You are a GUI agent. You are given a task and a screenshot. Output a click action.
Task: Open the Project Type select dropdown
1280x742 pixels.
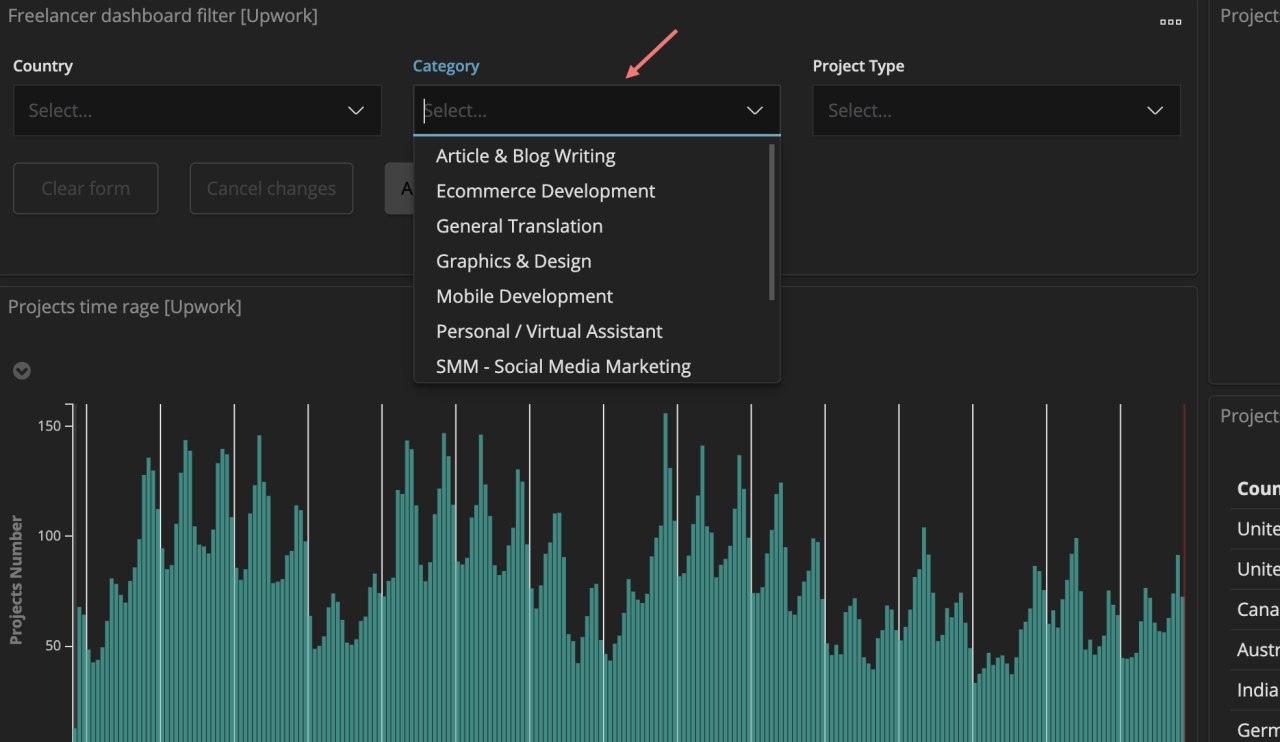click(x=997, y=110)
